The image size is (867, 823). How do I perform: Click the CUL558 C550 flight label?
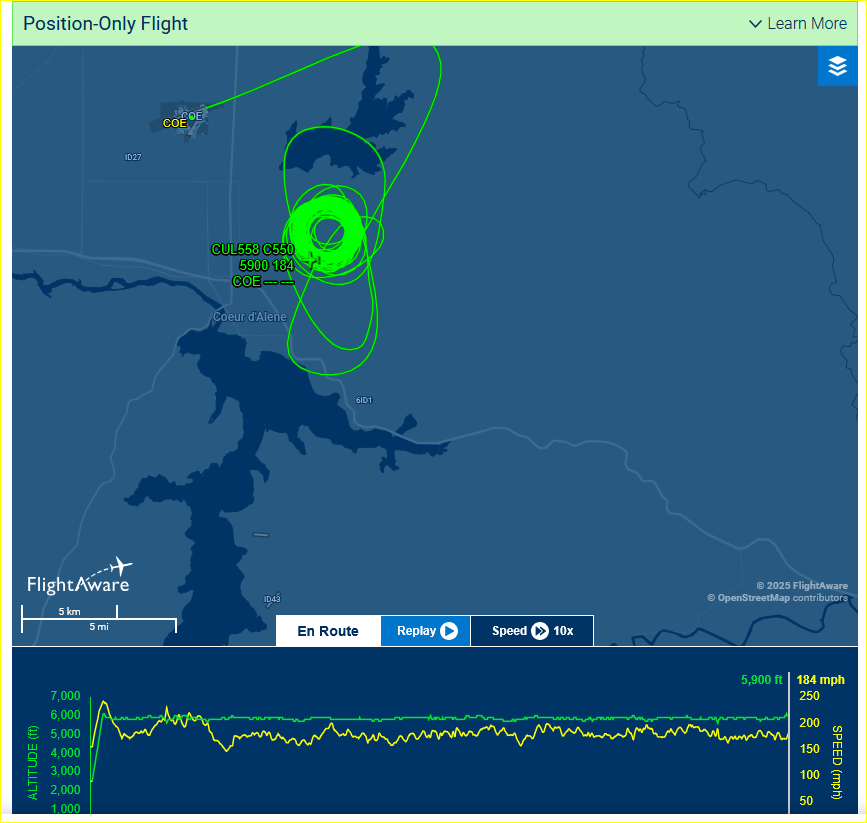coord(253,249)
